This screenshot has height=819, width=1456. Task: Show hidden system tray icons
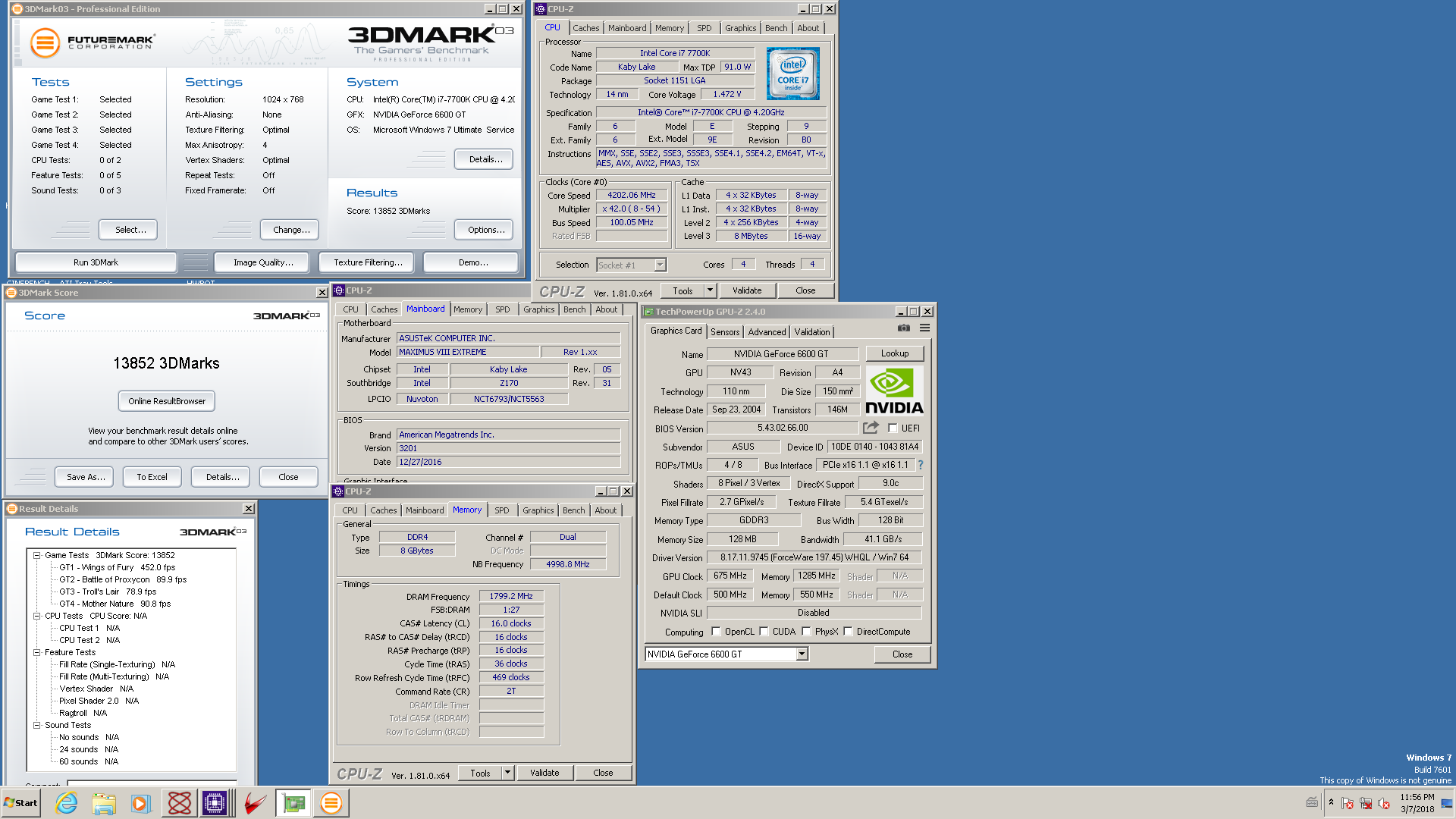[x=1331, y=802]
